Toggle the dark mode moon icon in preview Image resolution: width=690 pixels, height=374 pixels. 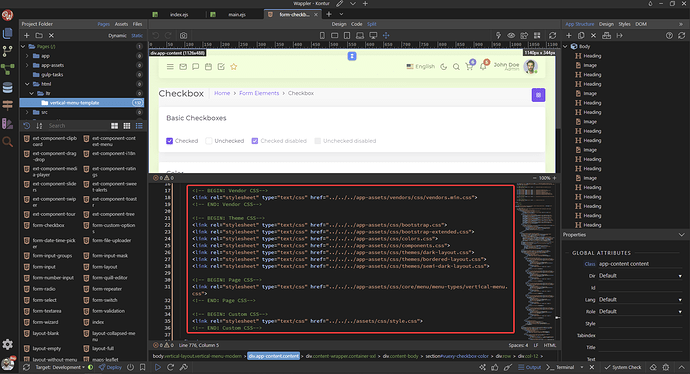[x=444, y=66]
